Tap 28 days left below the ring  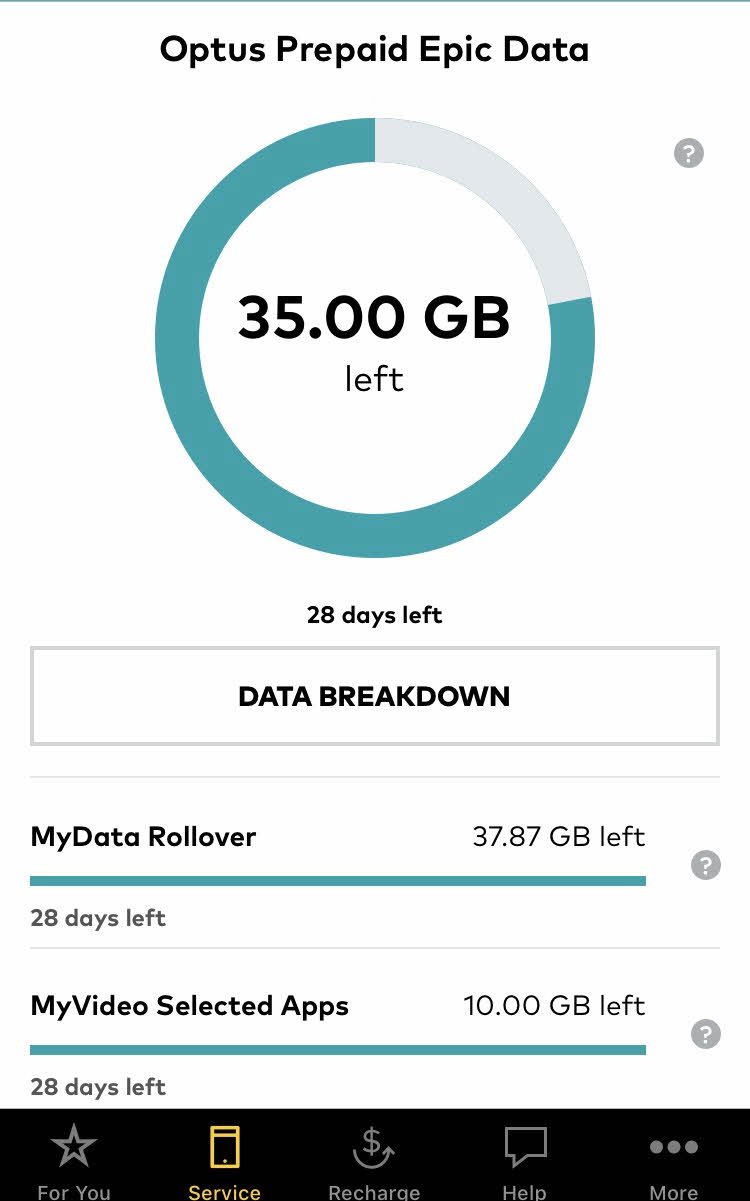[x=374, y=614]
